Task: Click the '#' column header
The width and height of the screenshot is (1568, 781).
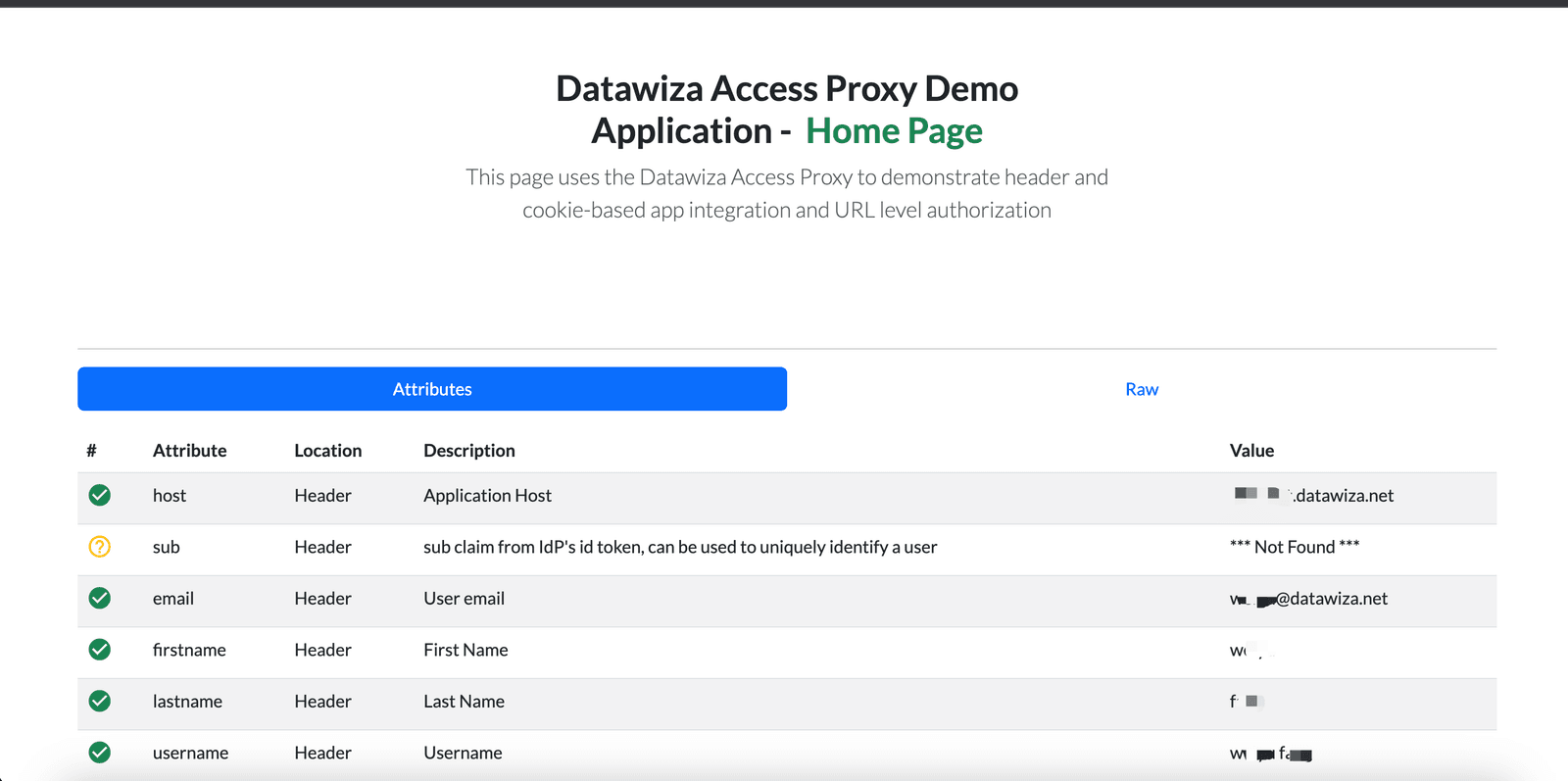Action: (91, 451)
